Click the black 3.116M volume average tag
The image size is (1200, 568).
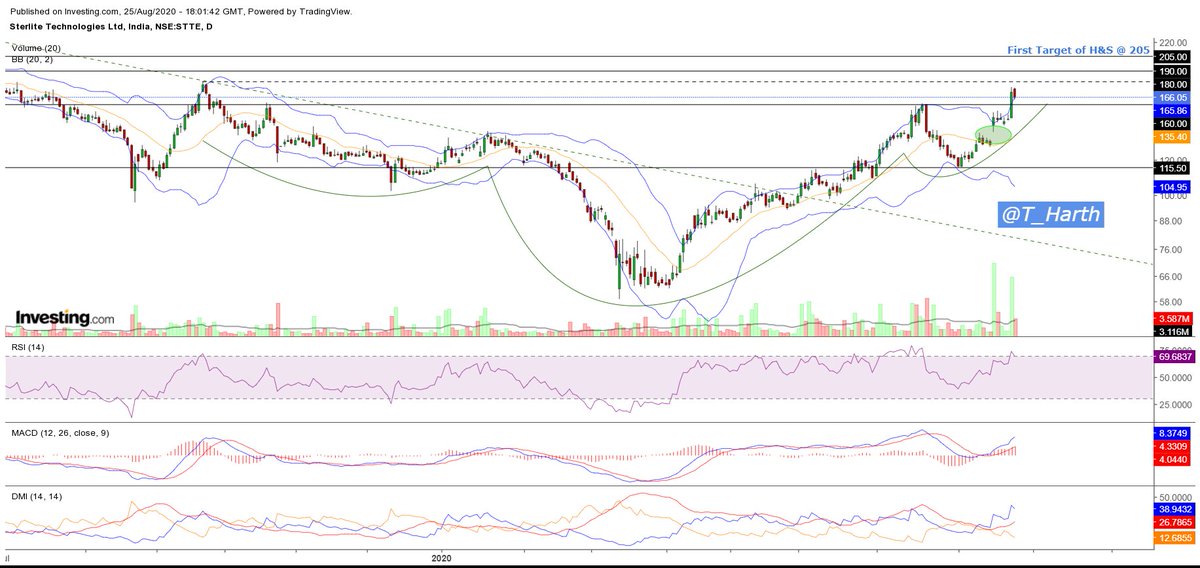coord(1173,331)
